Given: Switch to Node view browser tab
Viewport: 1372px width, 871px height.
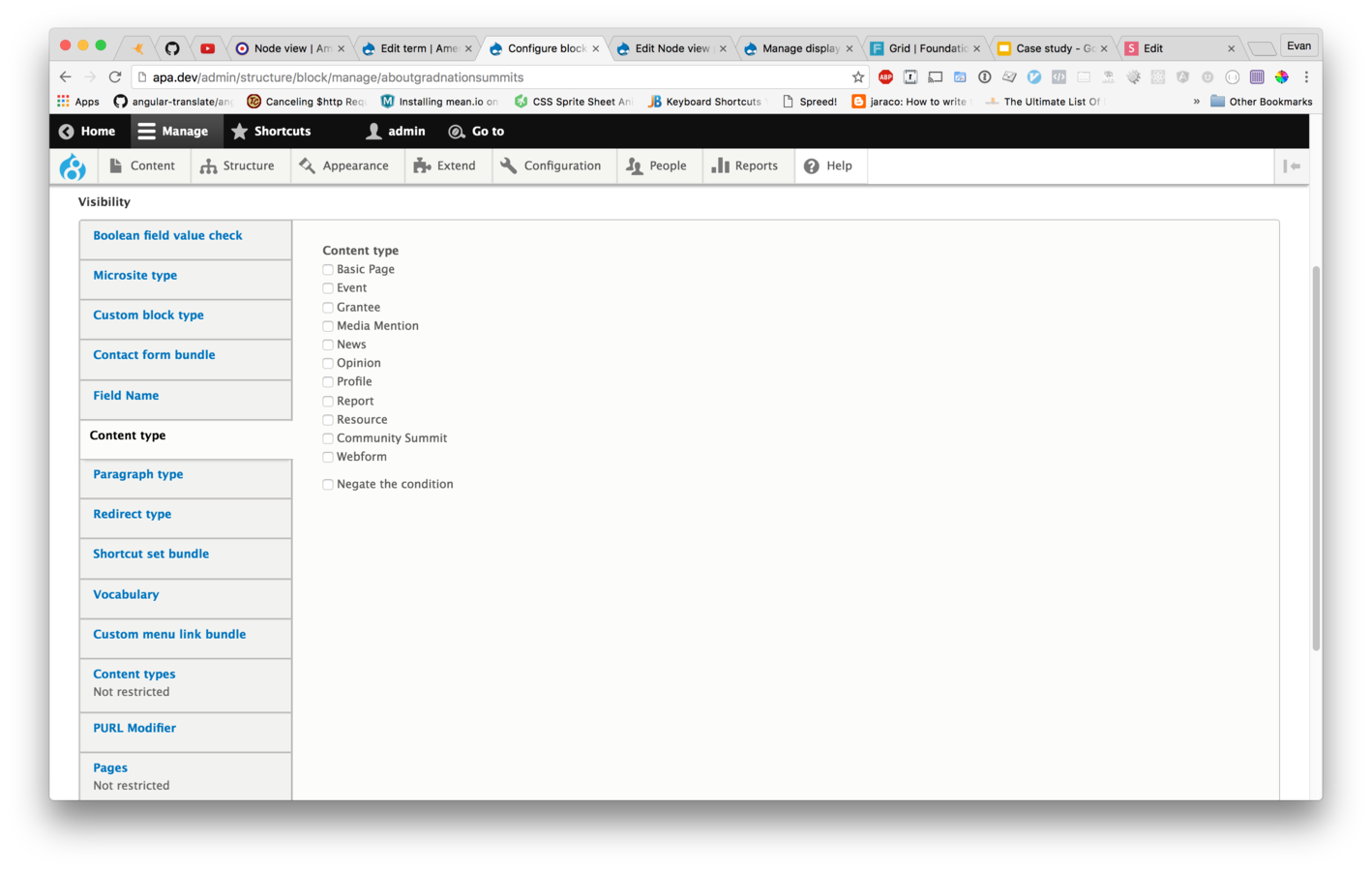Looking at the screenshot, I should pos(289,47).
